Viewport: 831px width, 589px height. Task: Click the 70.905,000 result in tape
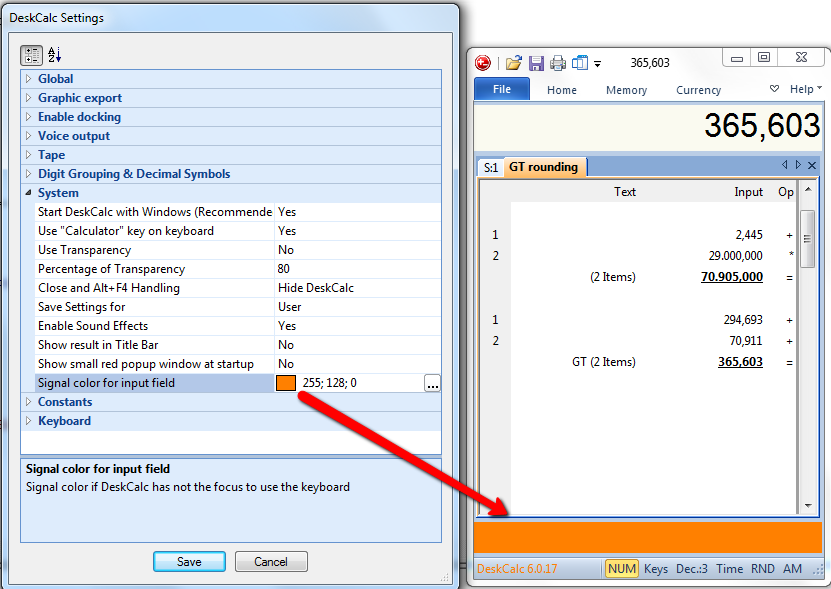click(732, 277)
